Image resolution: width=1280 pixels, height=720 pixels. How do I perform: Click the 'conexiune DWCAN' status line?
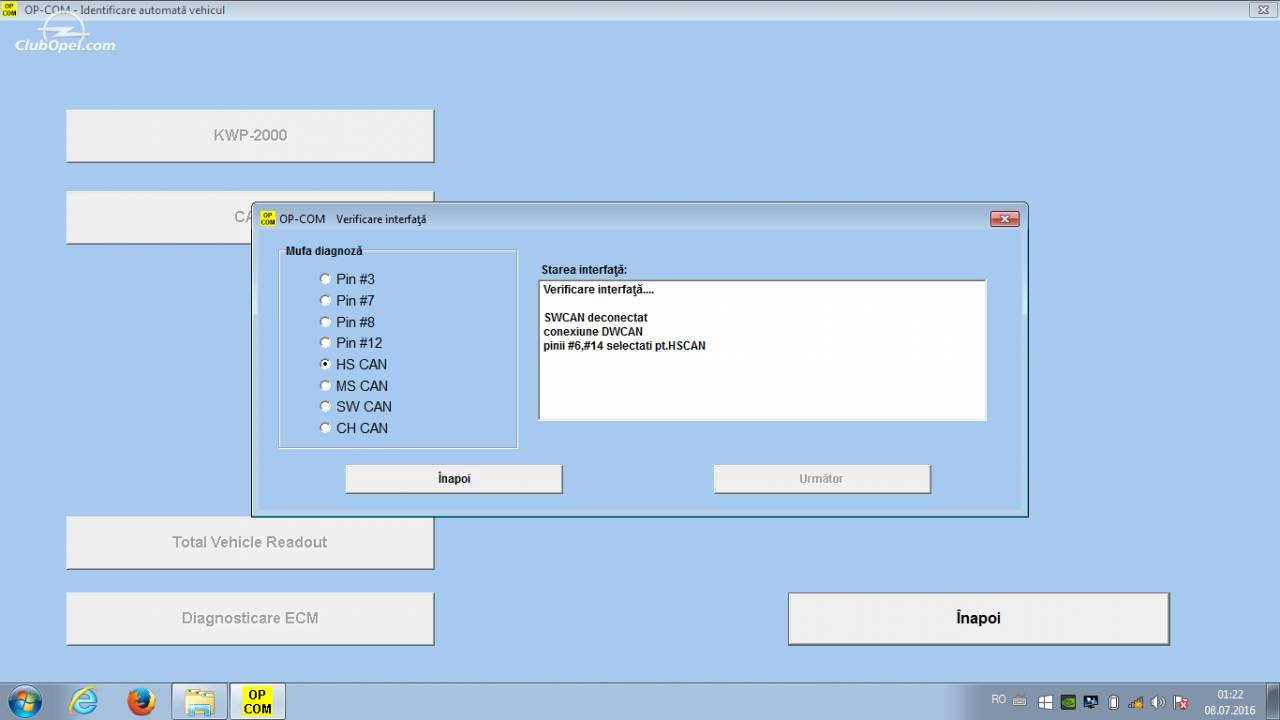point(594,332)
